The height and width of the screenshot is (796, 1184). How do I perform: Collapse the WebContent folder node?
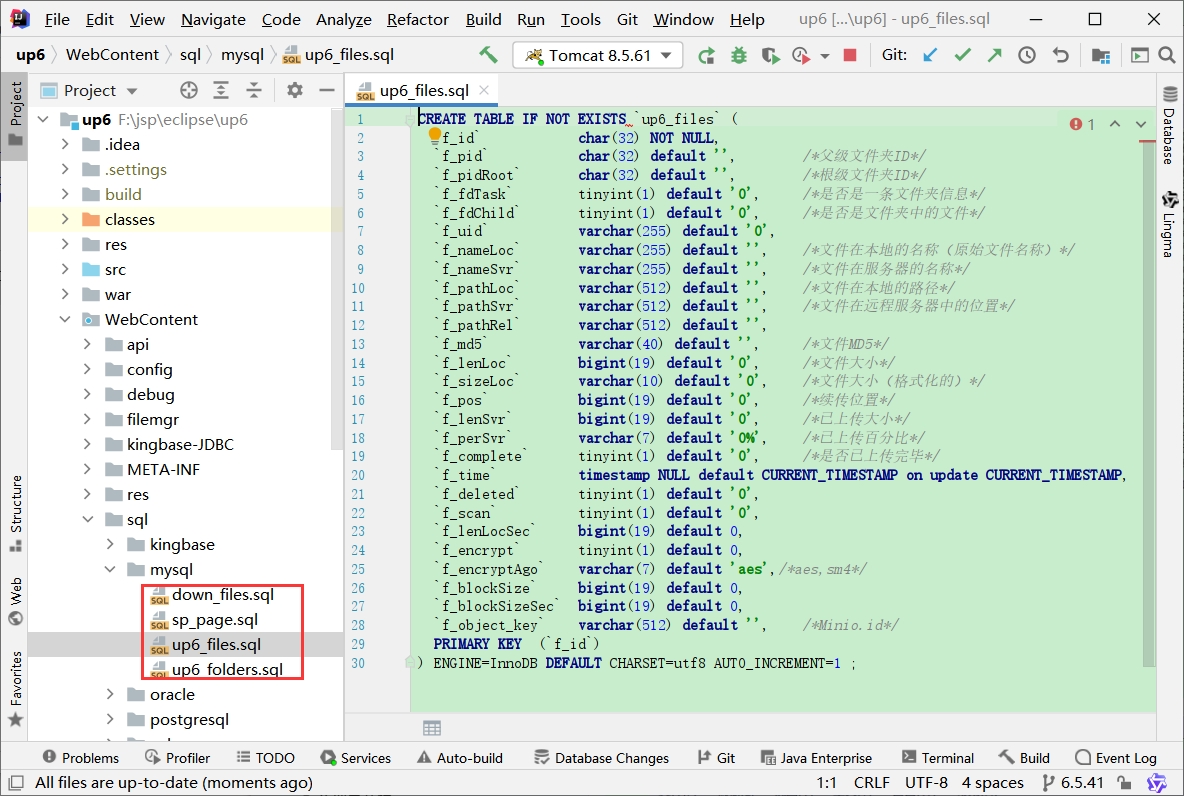pos(65,320)
